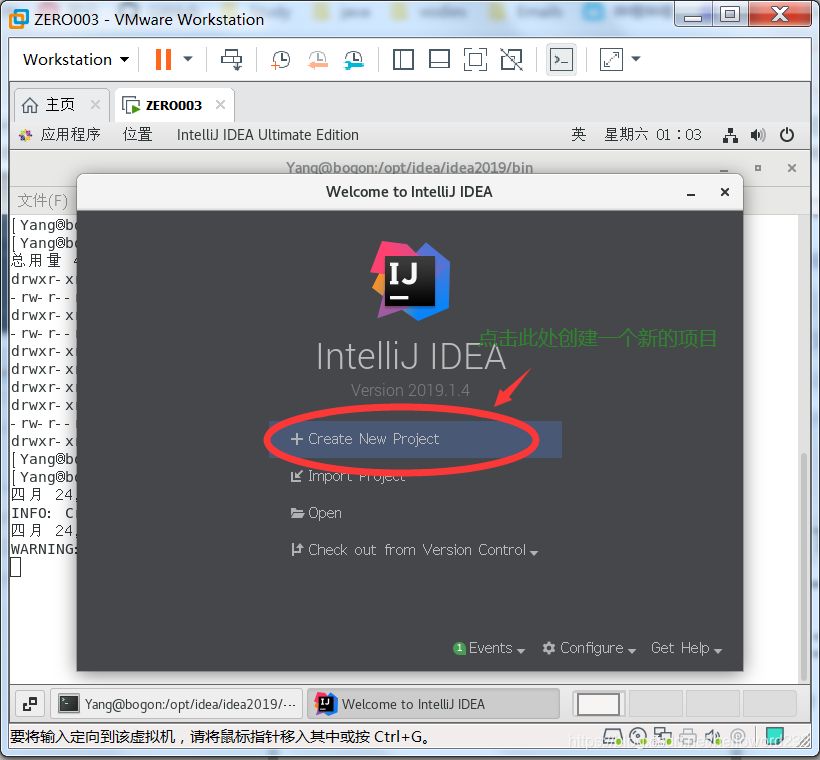Click the terminal window vertical scrollbar
This screenshot has width=820, height=760.
click(x=804, y=565)
